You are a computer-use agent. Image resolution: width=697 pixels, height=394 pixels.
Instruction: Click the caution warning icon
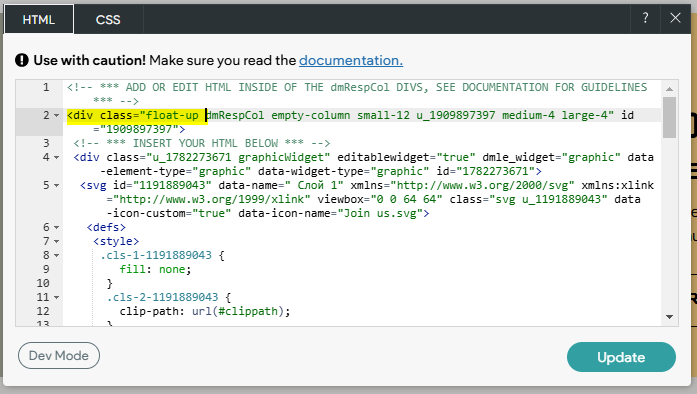pos(22,60)
